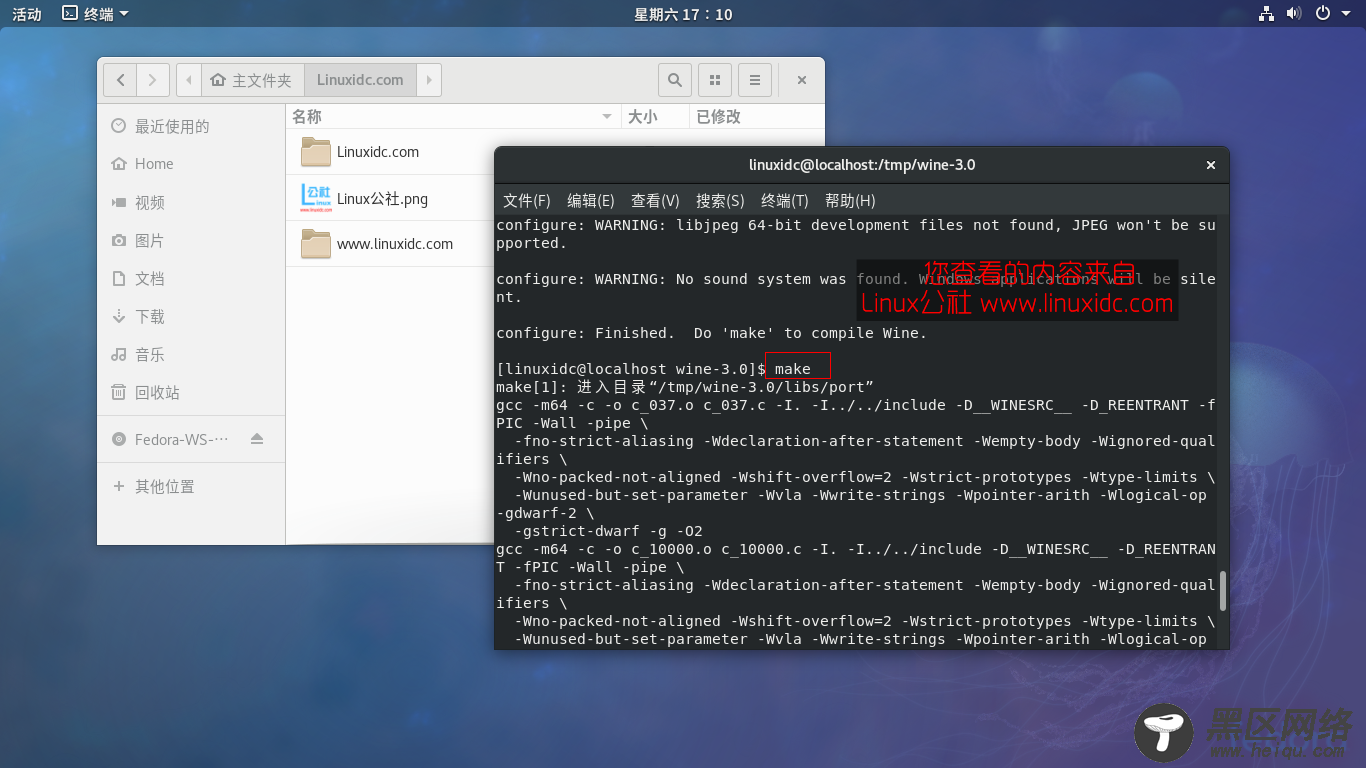
Task: Go back in the file manager
Action: point(120,80)
